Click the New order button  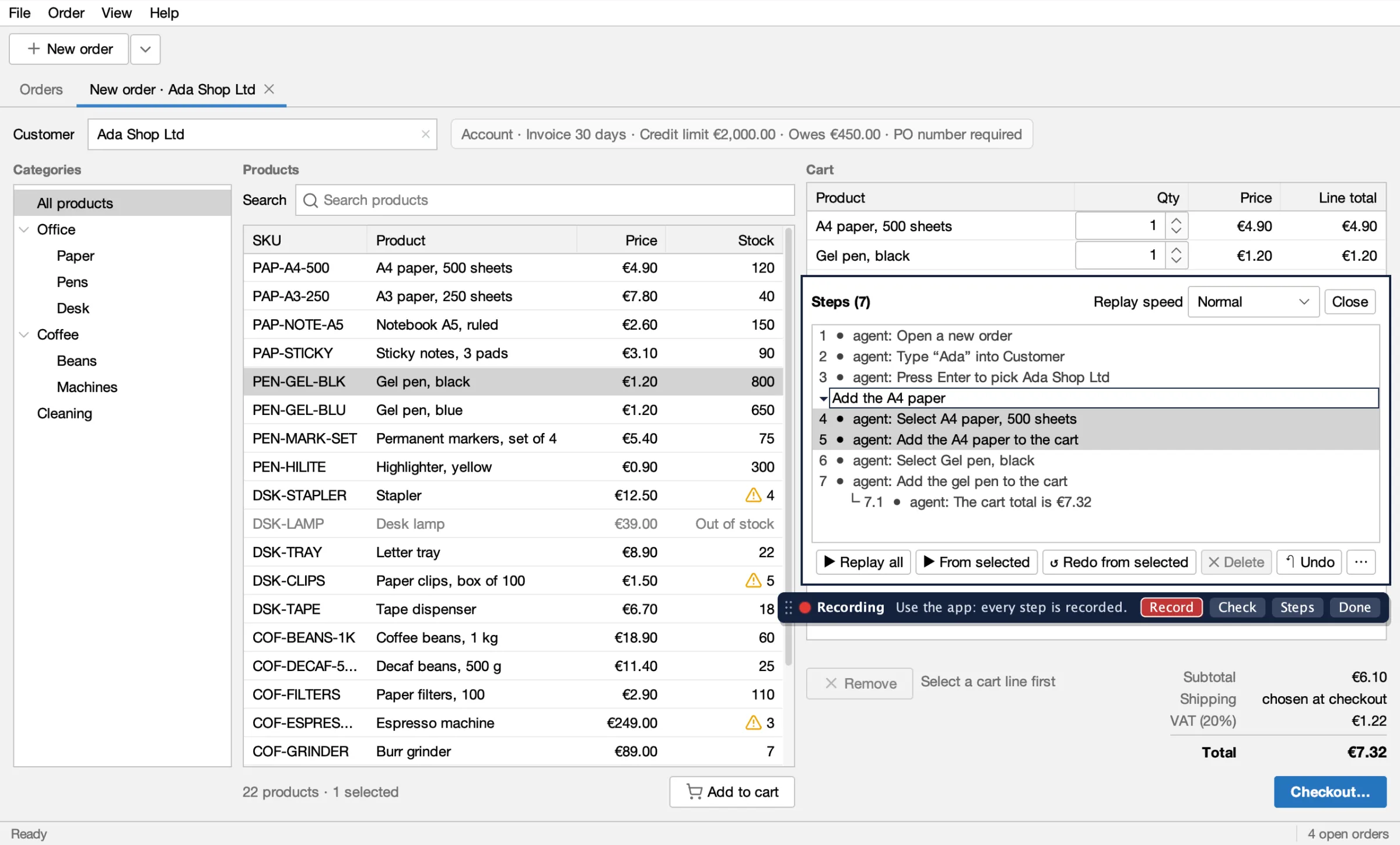click(69, 49)
